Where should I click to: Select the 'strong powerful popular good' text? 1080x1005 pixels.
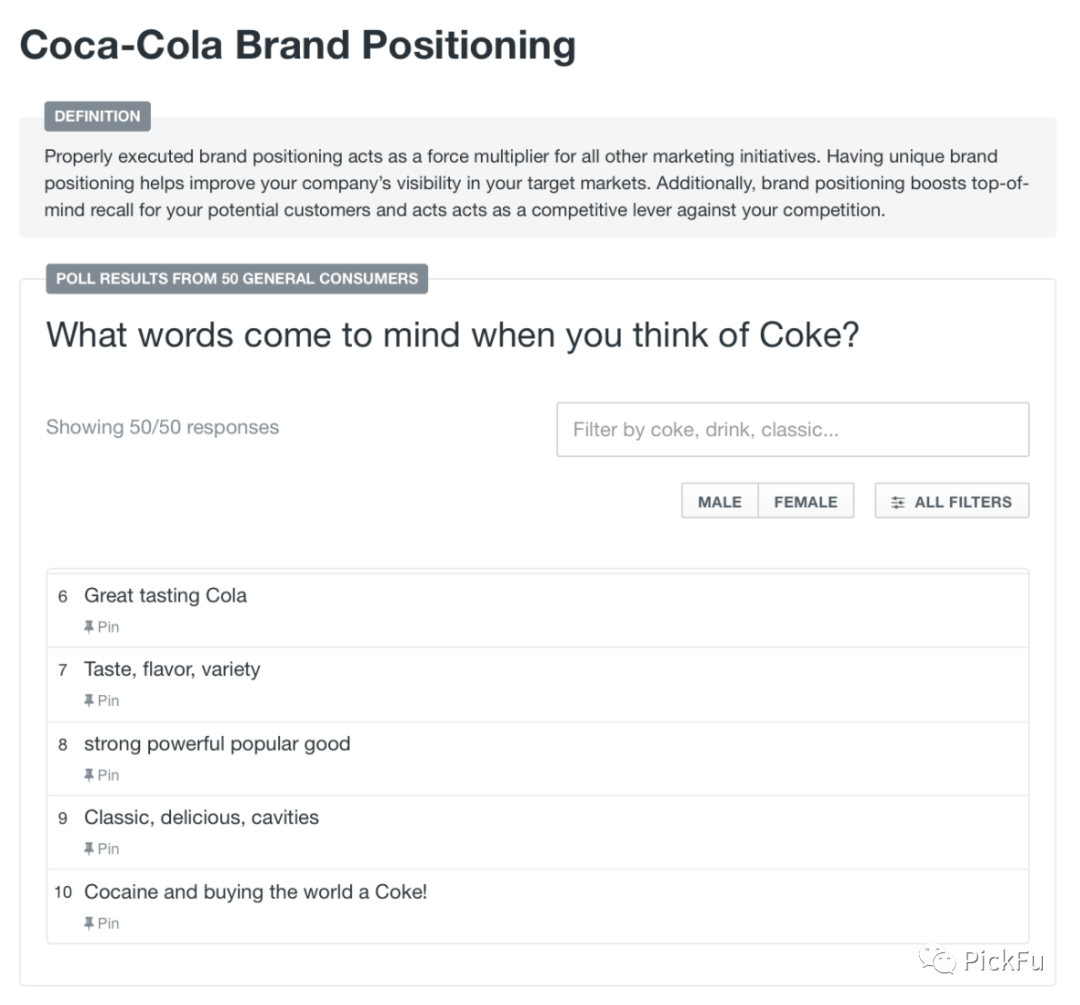(217, 744)
